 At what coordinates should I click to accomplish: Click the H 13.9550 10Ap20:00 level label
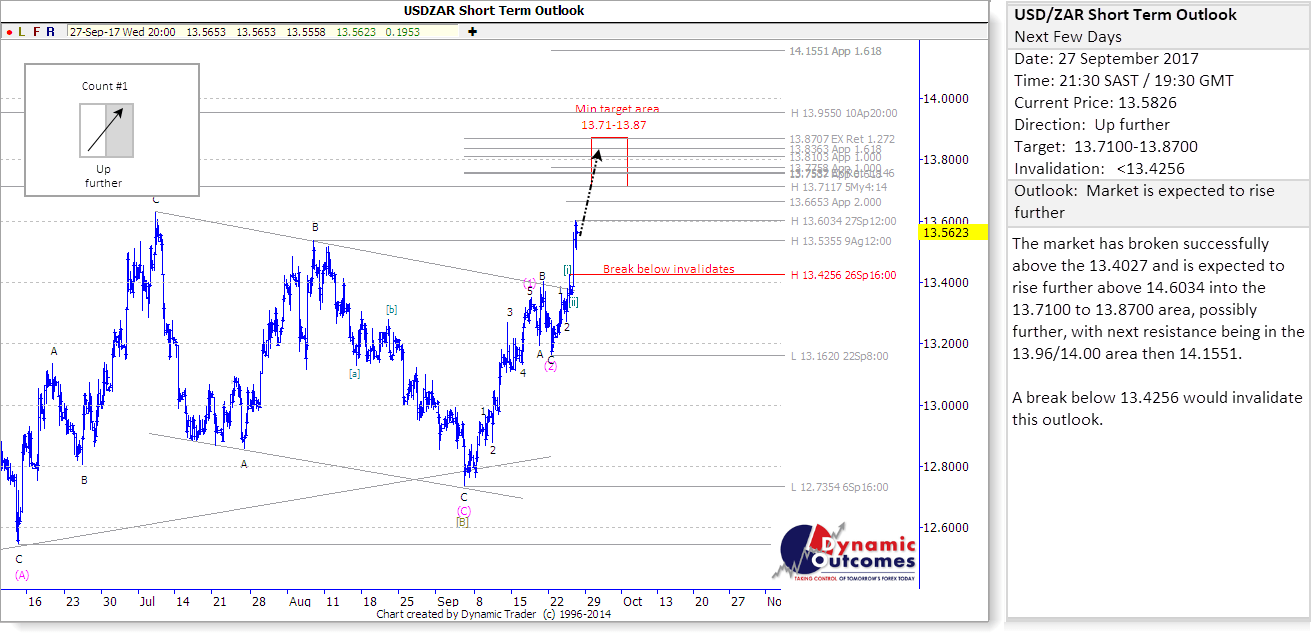point(843,114)
